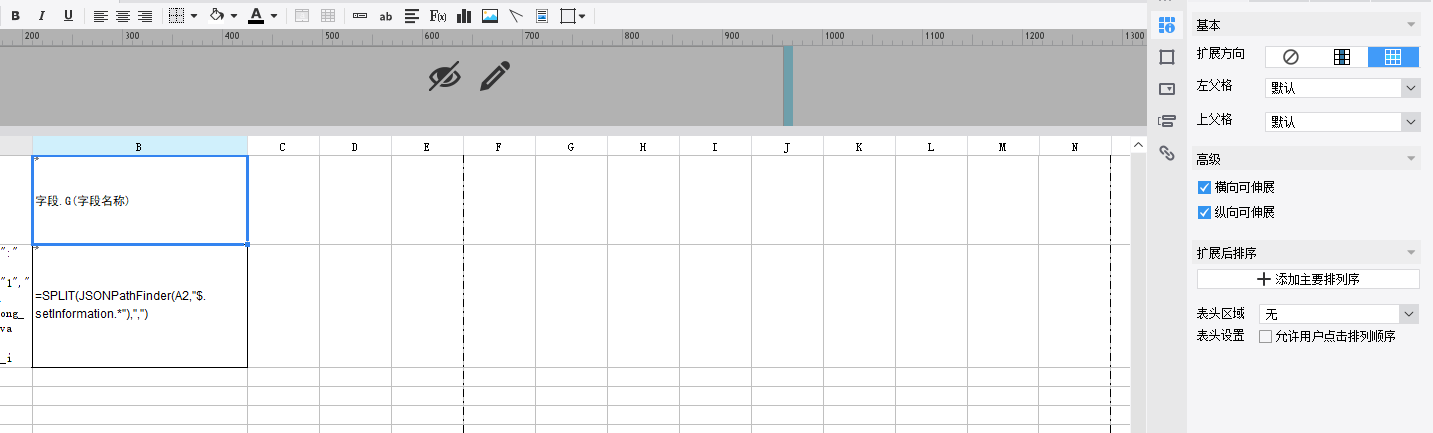Set expand direction to vertical

[x=1342, y=57]
